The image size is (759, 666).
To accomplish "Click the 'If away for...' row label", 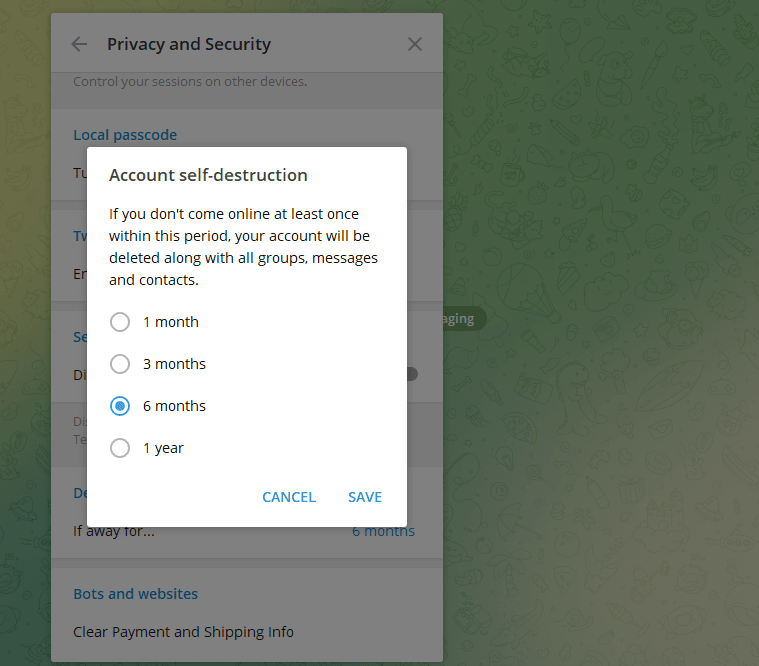I will click(114, 532).
